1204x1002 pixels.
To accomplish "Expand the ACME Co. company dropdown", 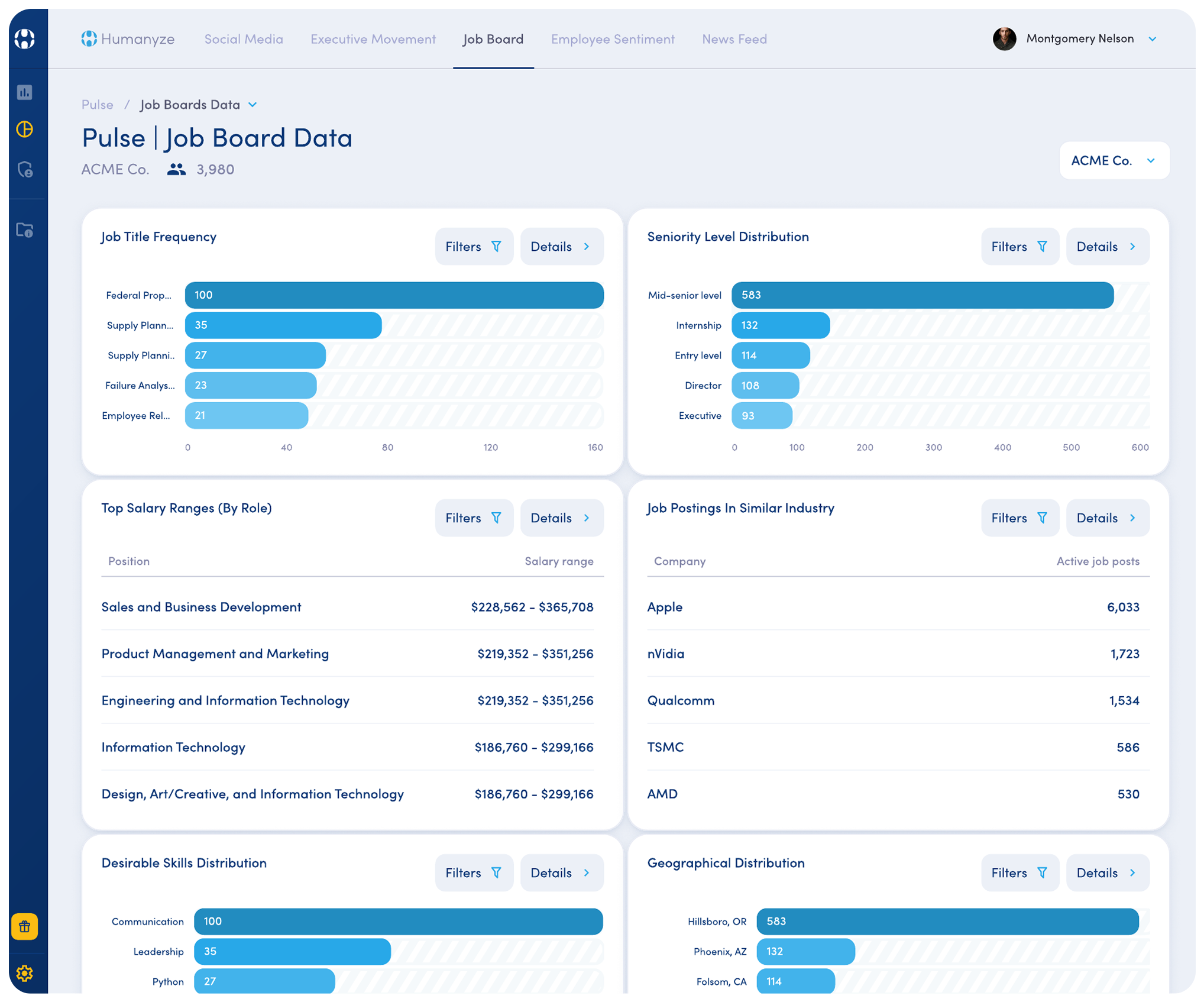I will pyautogui.click(x=1114, y=160).
